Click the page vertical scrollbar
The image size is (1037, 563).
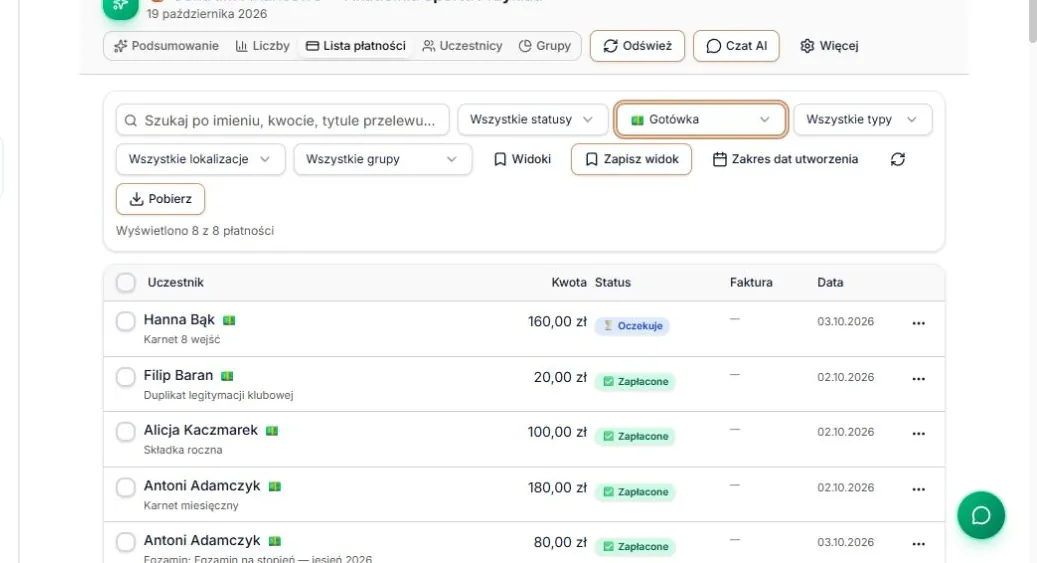(1032, 21)
